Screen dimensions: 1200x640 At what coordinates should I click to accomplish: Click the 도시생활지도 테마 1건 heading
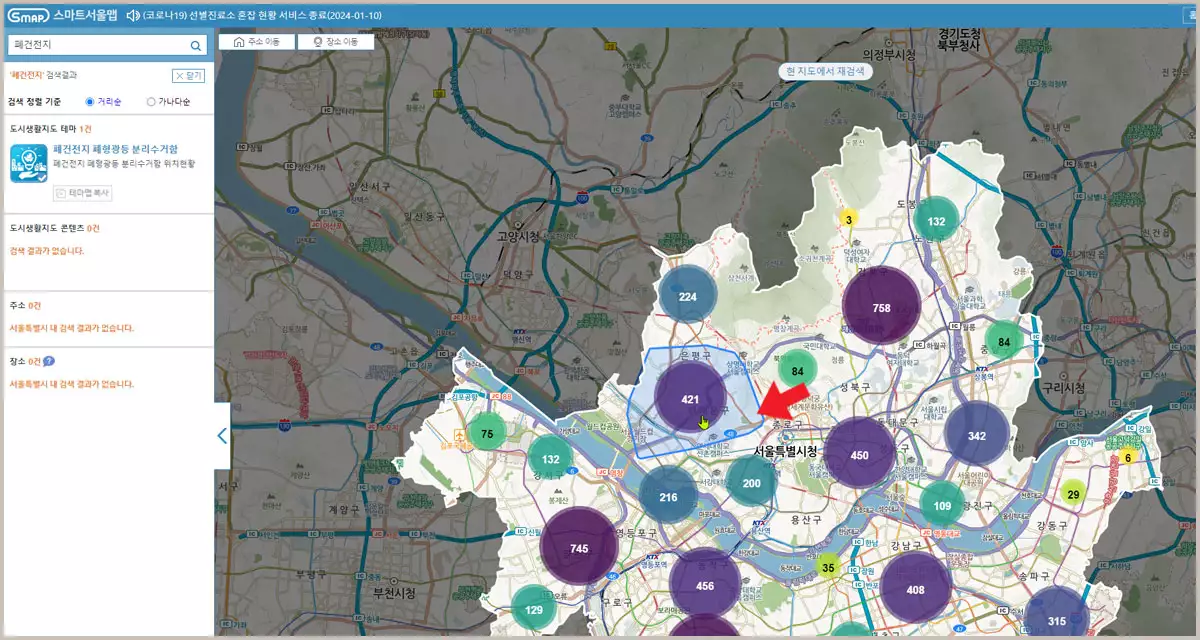click(x=51, y=129)
